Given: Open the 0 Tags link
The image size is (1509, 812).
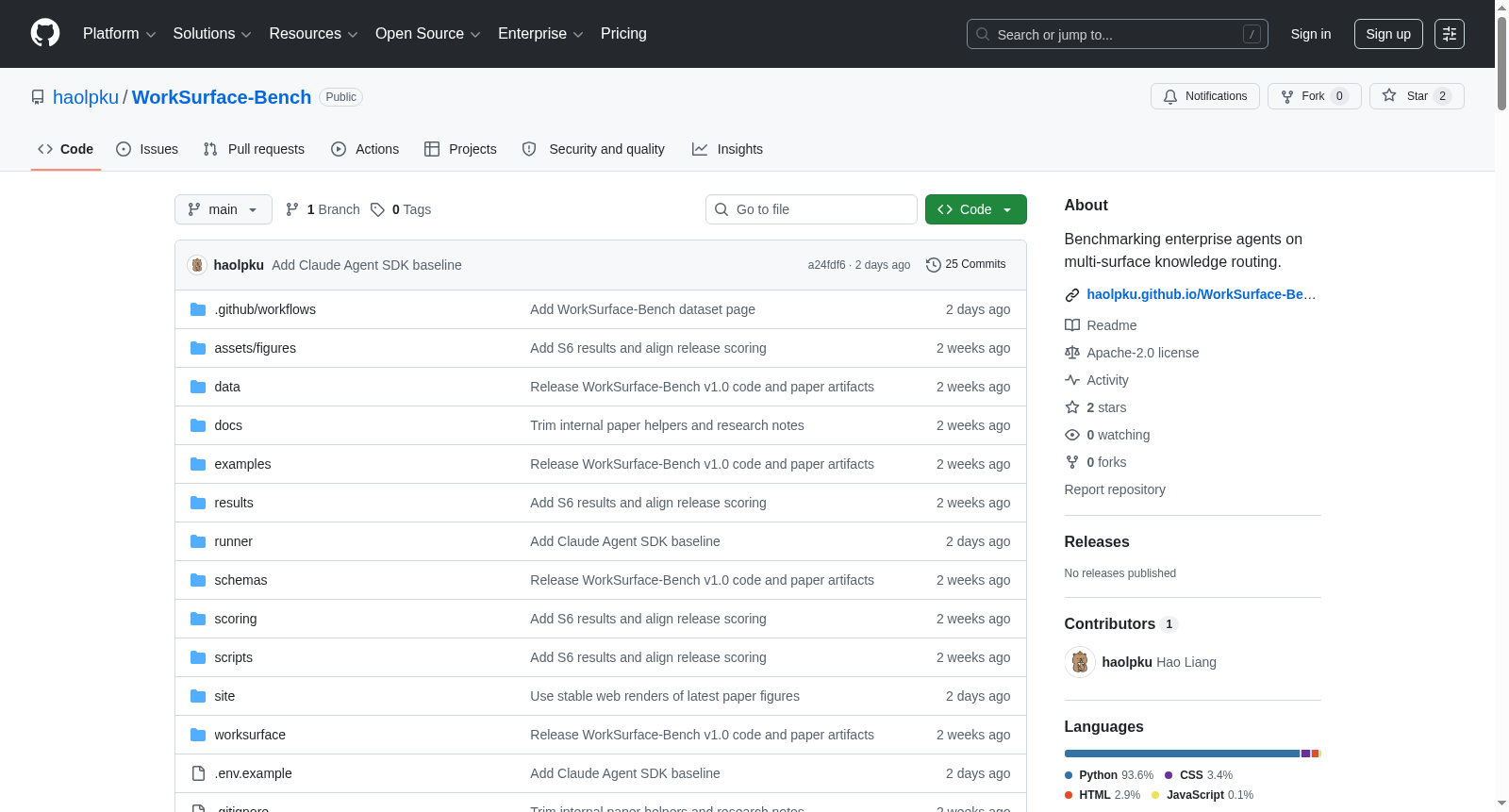Looking at the screenshot, I should [401, 209].
